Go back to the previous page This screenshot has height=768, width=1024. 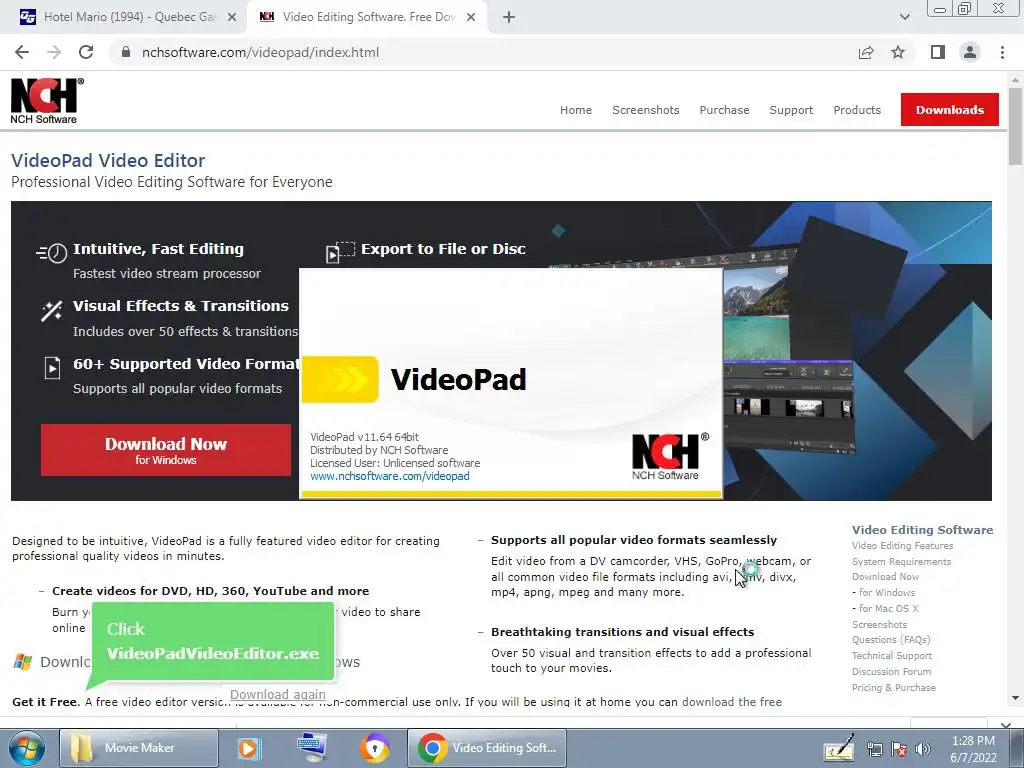pos(22,52)
